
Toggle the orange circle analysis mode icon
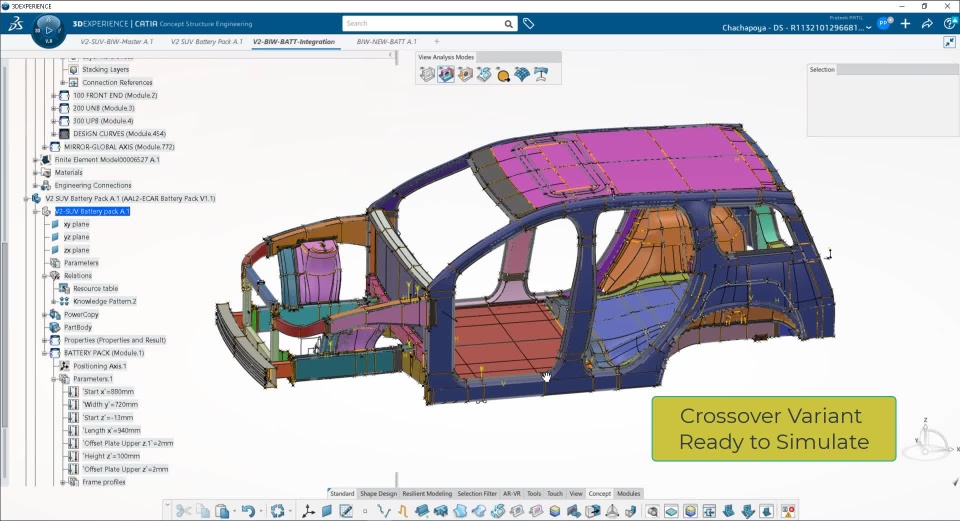point(503,75)
